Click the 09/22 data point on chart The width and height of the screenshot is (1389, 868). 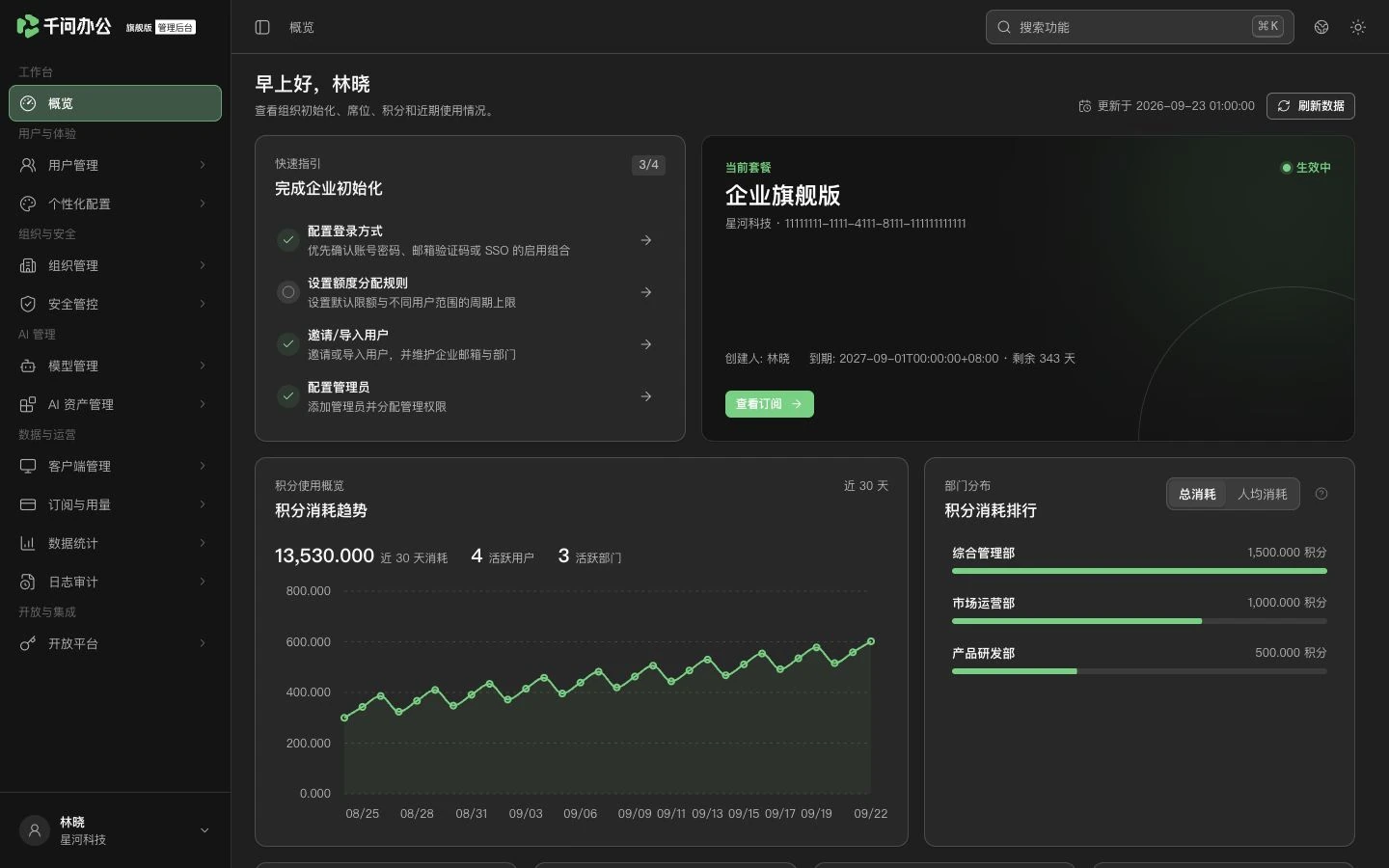[x=871, y=641]
